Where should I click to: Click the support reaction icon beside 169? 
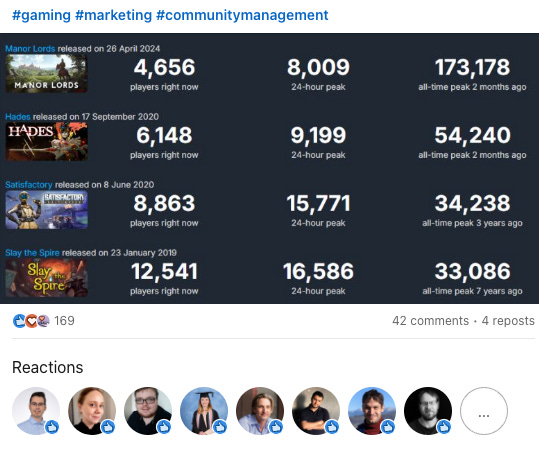click(x=43, y=321)
